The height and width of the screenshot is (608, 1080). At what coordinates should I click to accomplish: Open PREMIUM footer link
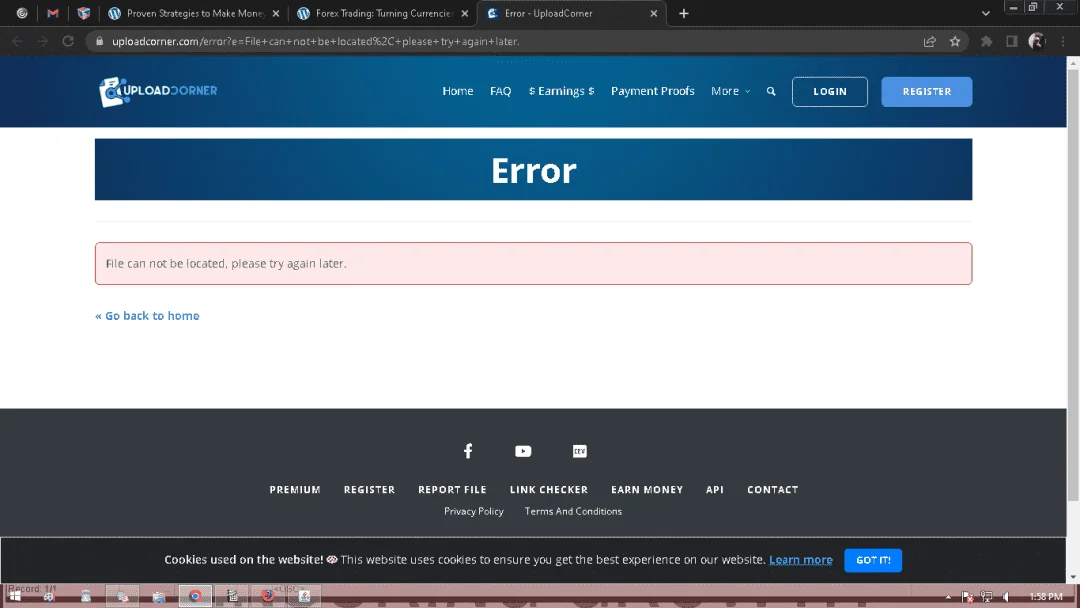pos(295,490)
